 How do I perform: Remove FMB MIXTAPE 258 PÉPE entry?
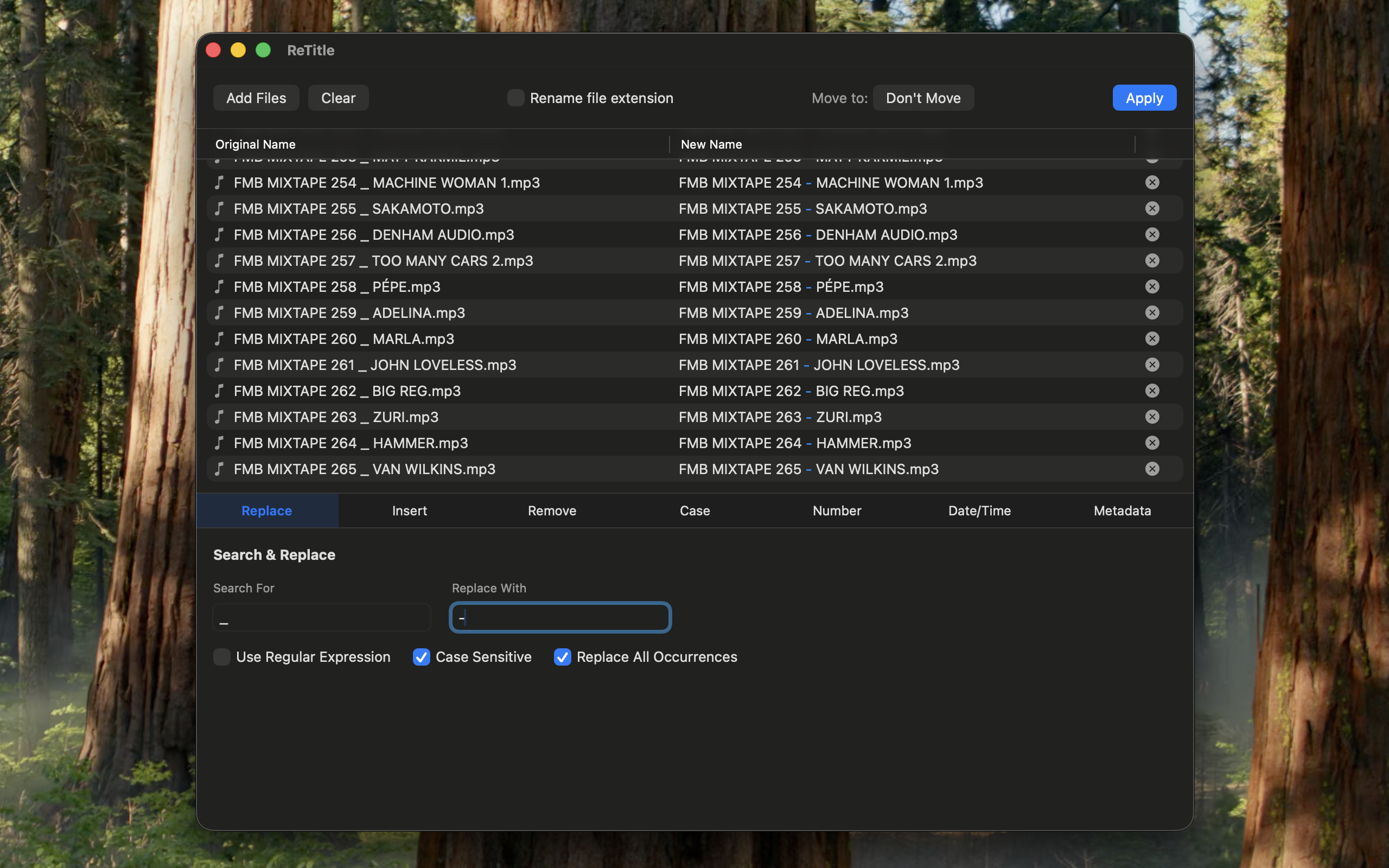pos(1153,286)
